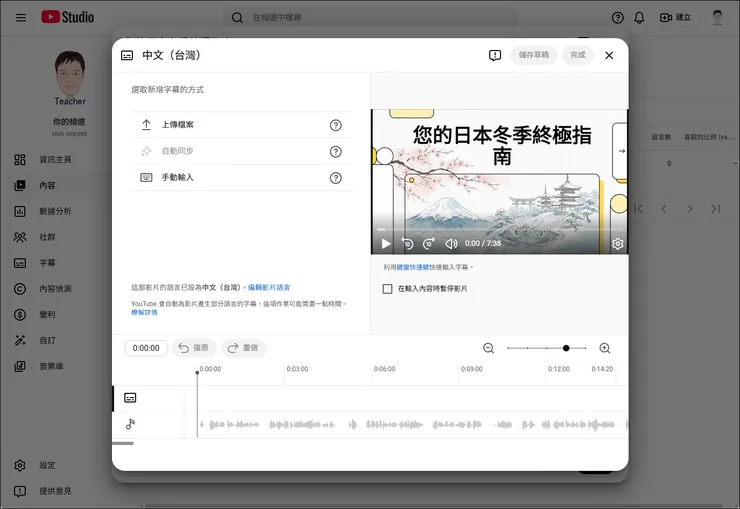Go to next page in background table
Viewport: 740px width, 509px height.
pyautogui.click(x=690, y=209)
